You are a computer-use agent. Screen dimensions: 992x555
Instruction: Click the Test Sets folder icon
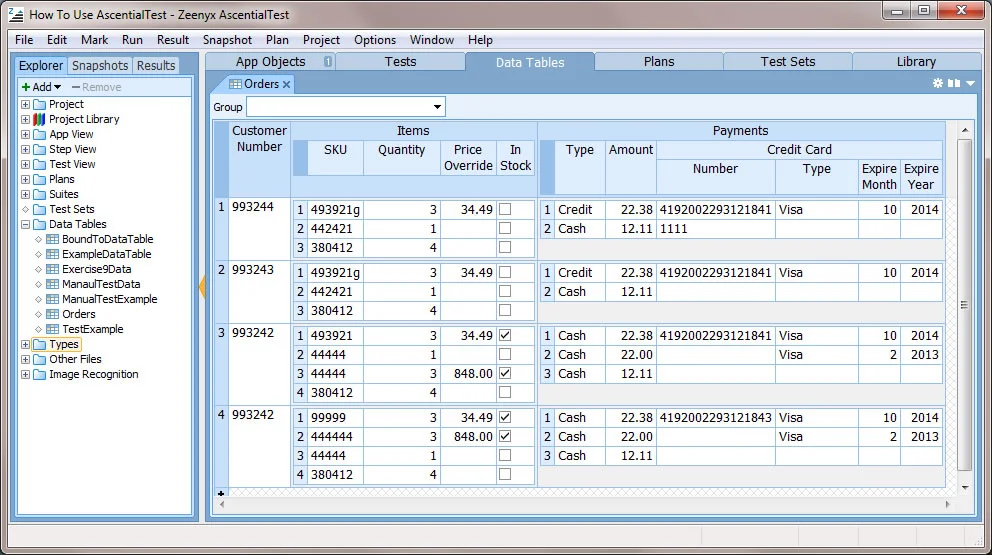(39, 209)
